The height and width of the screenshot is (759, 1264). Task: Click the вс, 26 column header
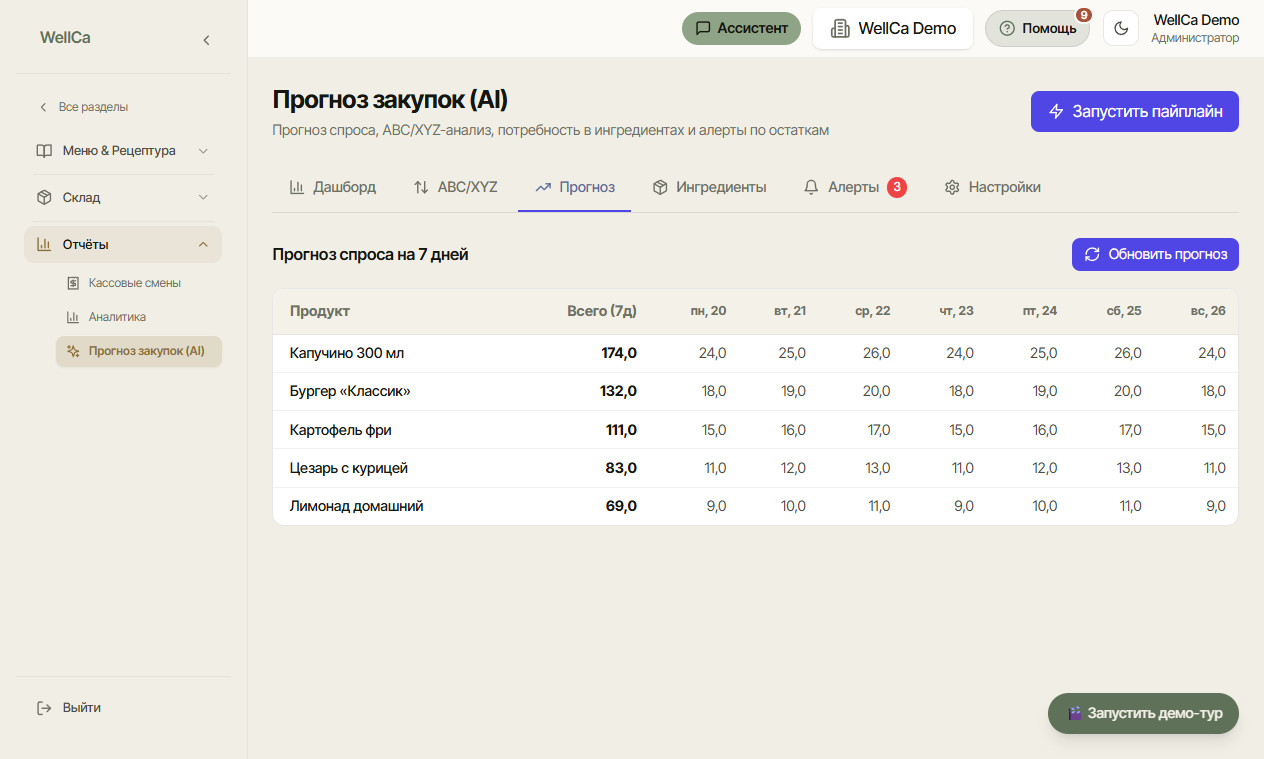click(x=1207, y=311)
